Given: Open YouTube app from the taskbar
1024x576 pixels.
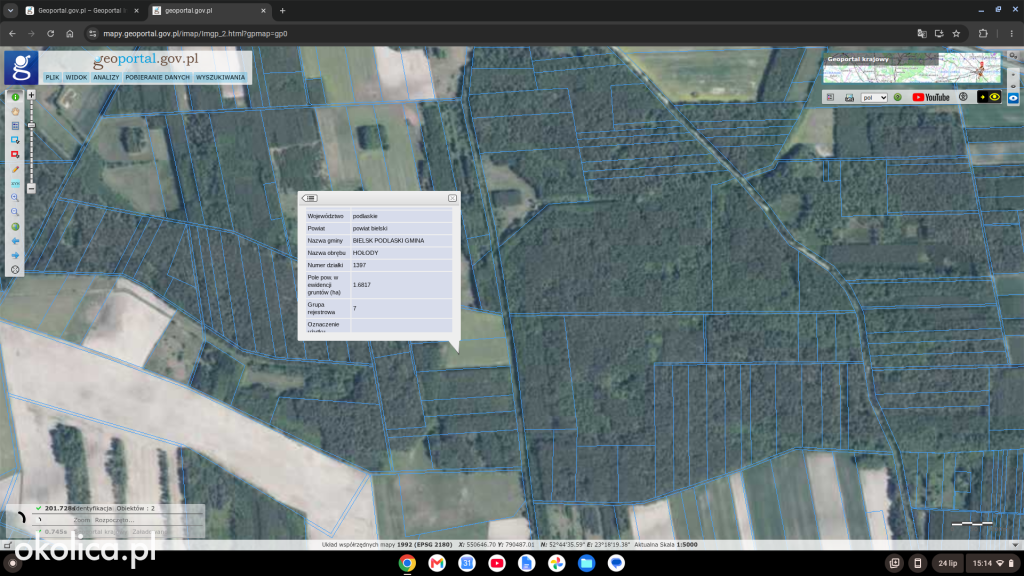Looking at the screenshot, I should click(496, 563).
